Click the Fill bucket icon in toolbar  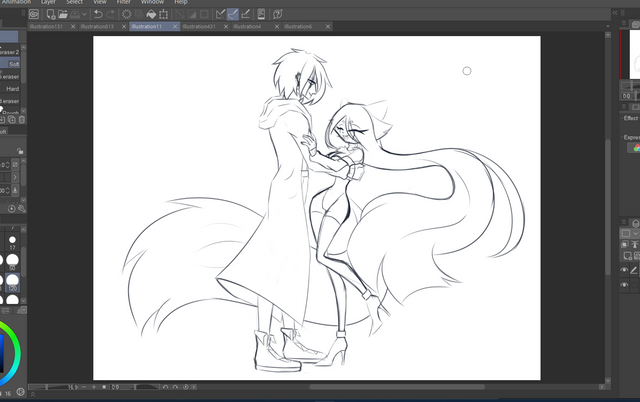pyautogui.click(x=151, y=14)
